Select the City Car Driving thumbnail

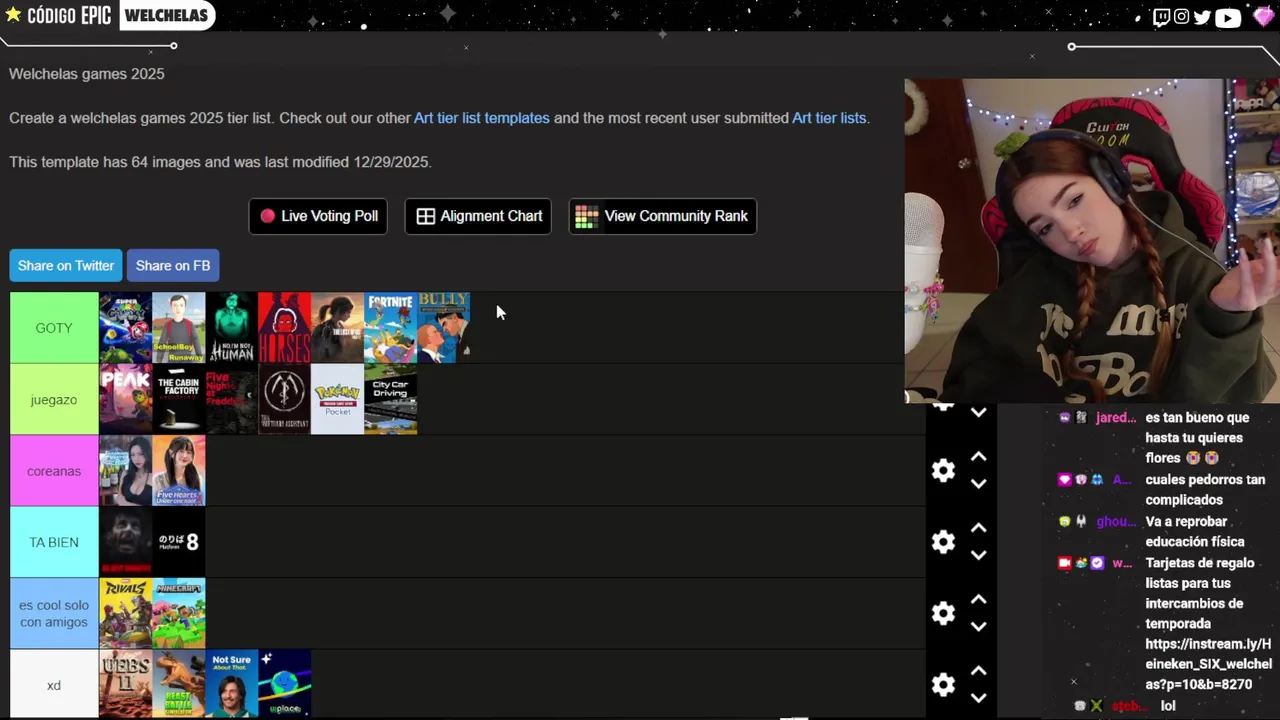coord(390,399)
